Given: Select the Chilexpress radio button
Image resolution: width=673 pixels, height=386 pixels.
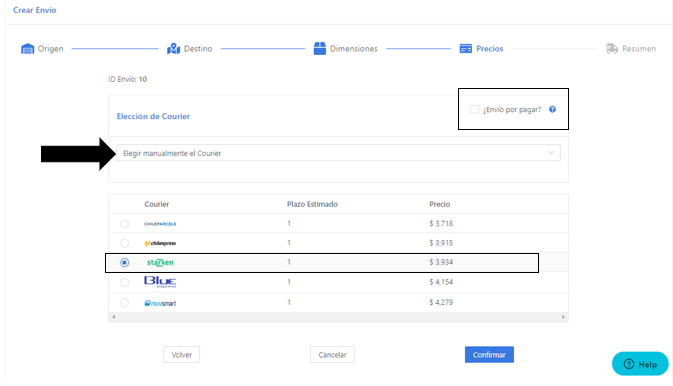Looking at the screenshot, I should (124, 243).
